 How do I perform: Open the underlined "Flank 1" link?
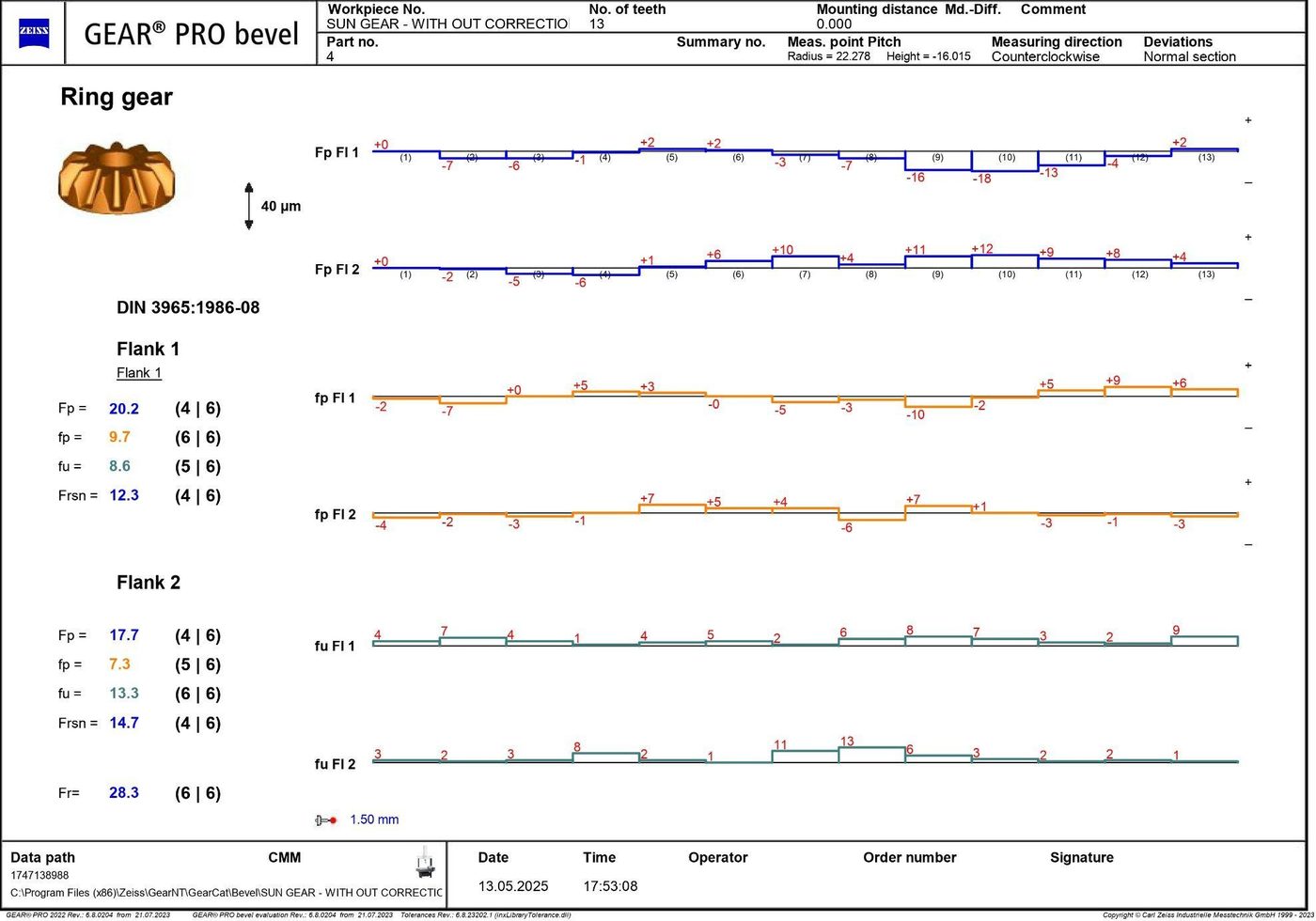[139, 373]
